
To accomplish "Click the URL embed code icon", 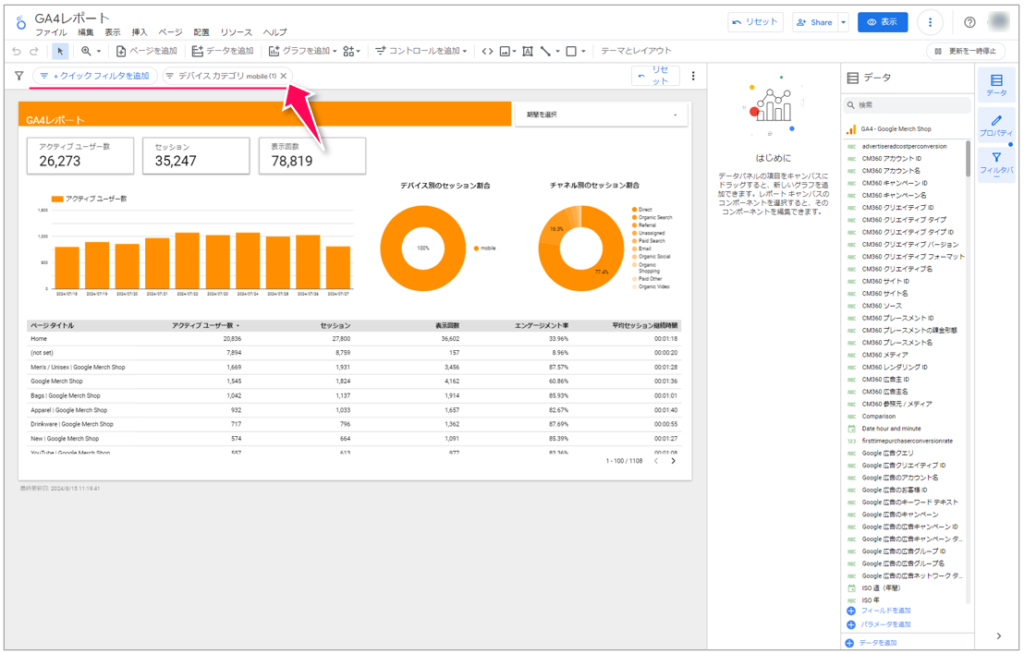I will tap(487, 51).
